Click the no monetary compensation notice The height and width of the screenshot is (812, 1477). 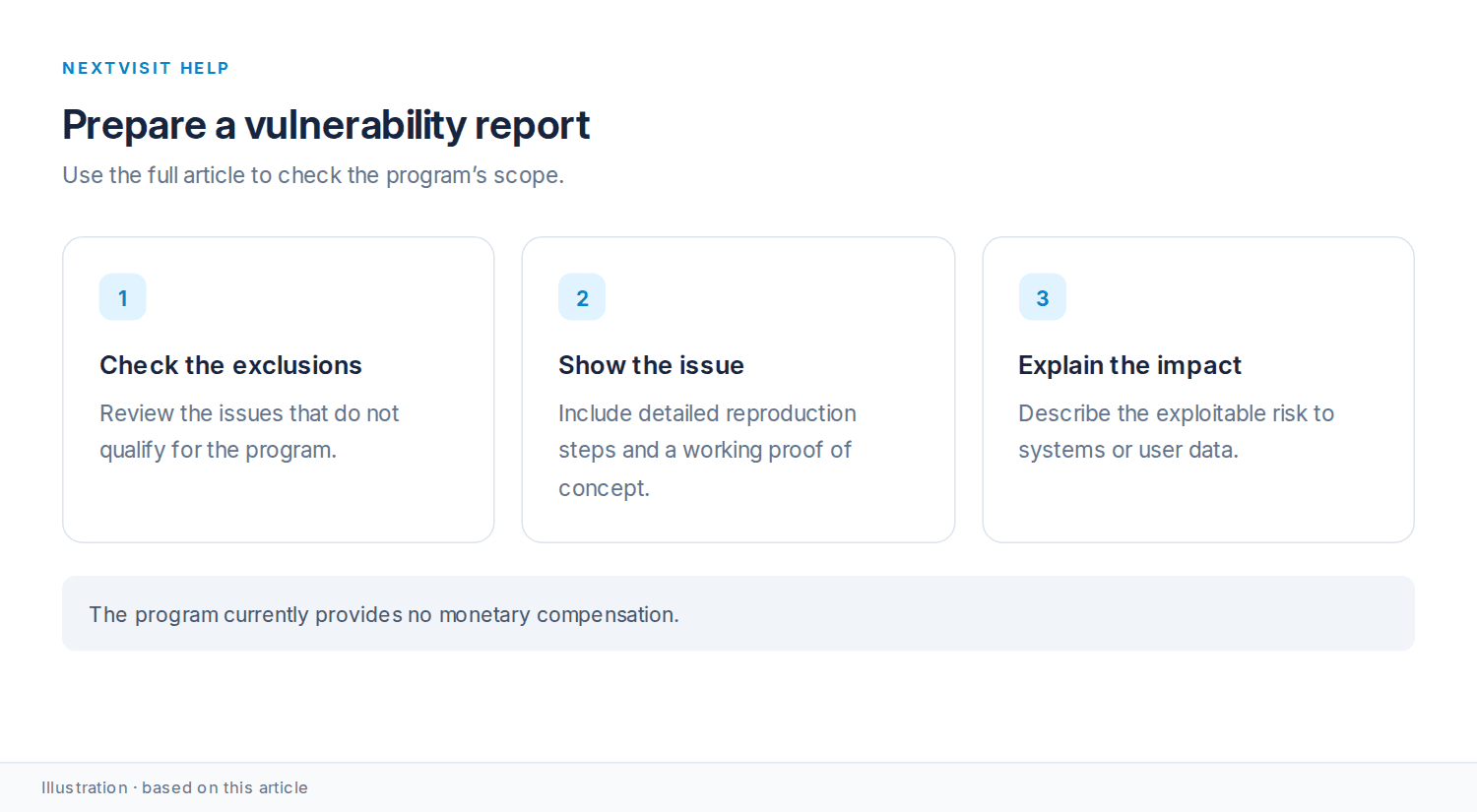coord(738,613)
